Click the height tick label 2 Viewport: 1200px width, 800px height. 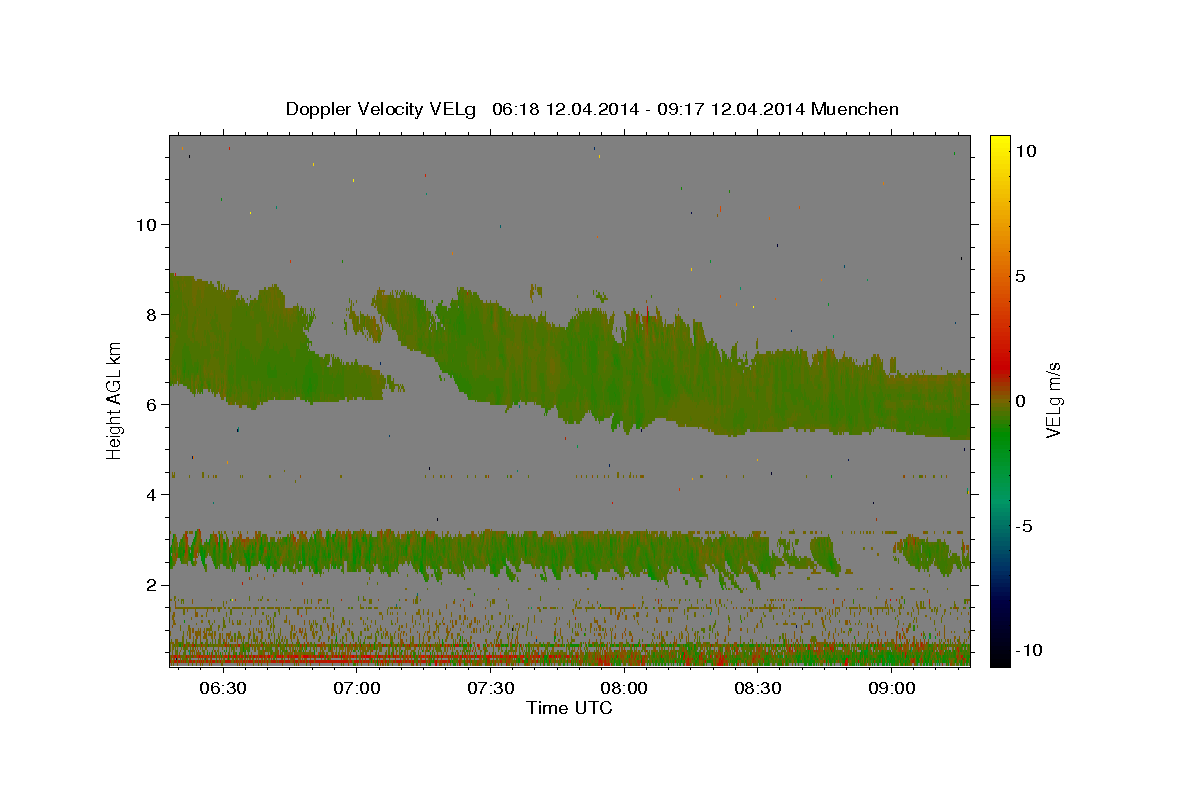click(152, 584)
